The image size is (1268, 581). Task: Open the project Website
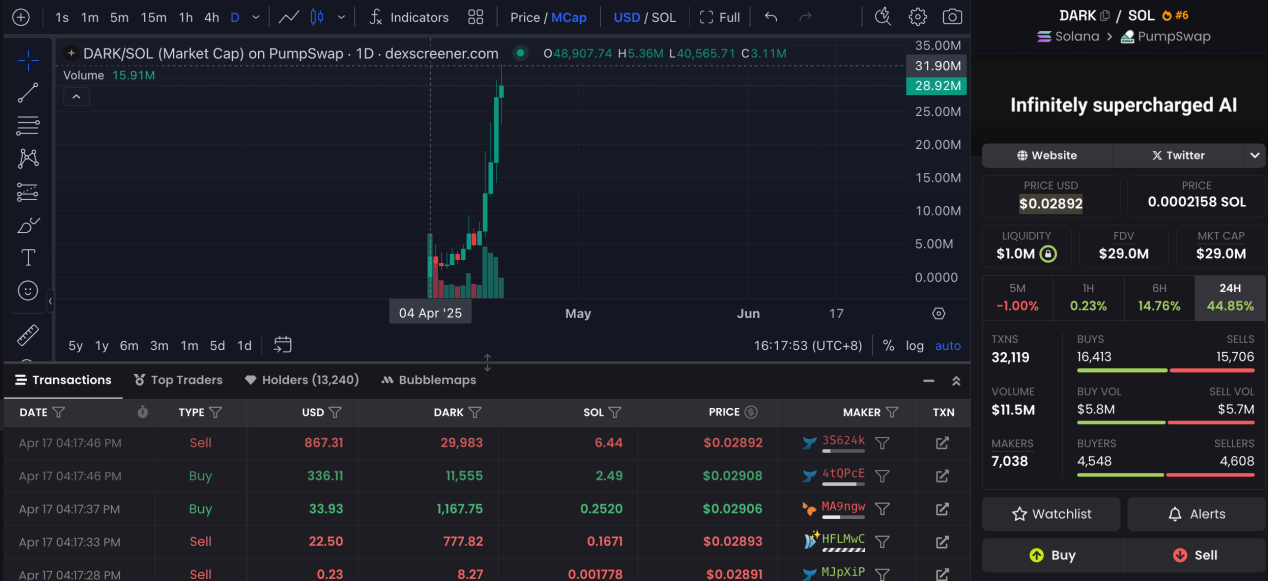click(1047, 155)
